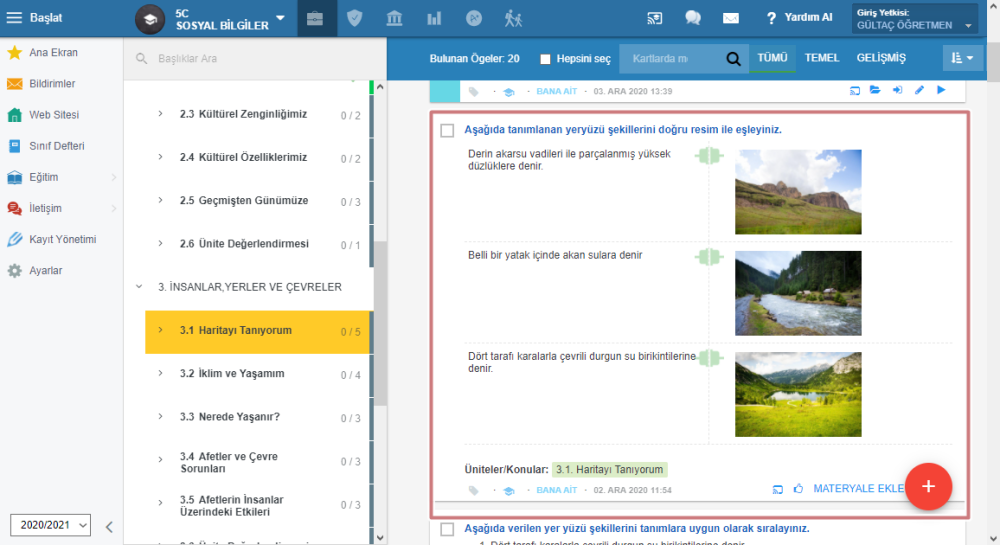Click the mountain lake photo thumbnail
The width and height of the screenshot is (1000, 545).
tap(798, 395)
